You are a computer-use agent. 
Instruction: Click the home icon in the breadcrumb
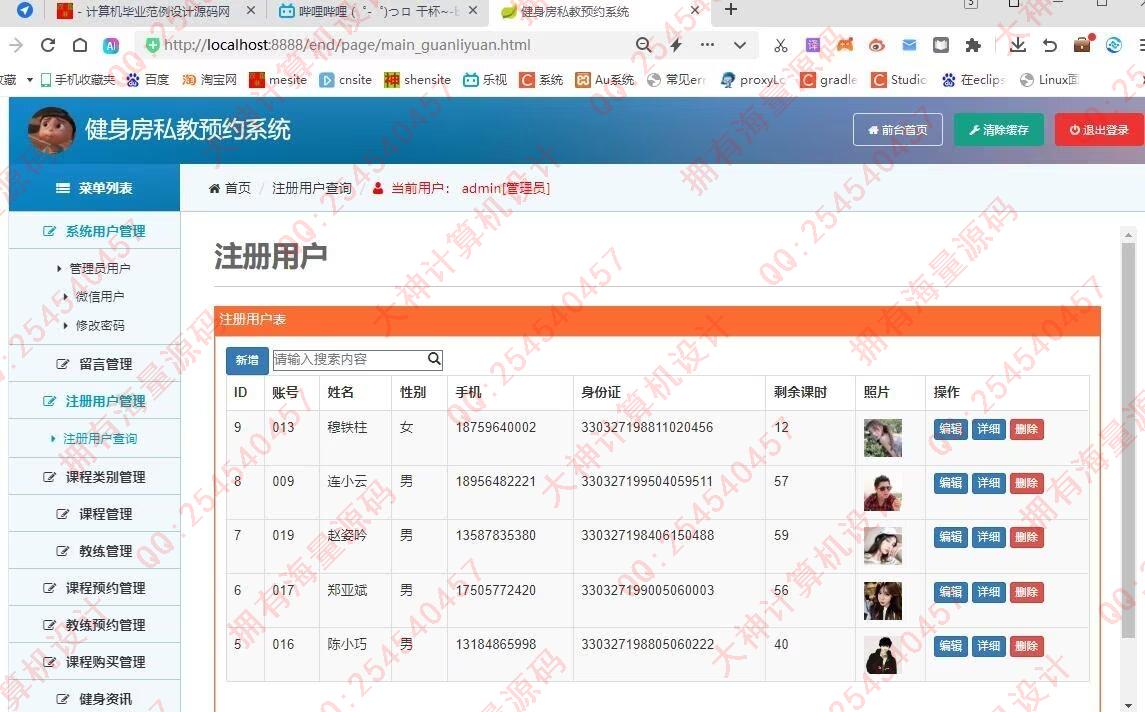click(x=214, y=188)
